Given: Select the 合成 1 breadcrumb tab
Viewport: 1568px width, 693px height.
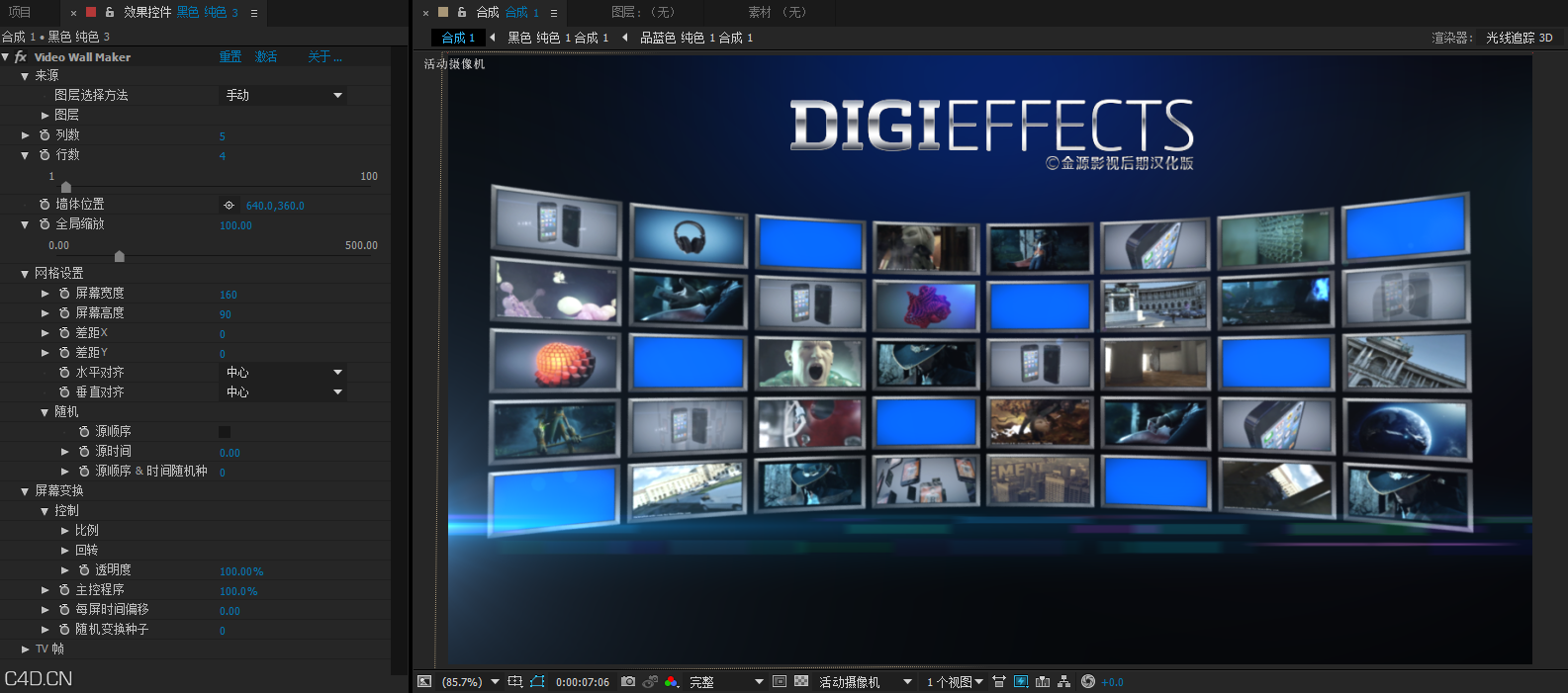Looking at the screenshot, I should click(x=458, y=38).
